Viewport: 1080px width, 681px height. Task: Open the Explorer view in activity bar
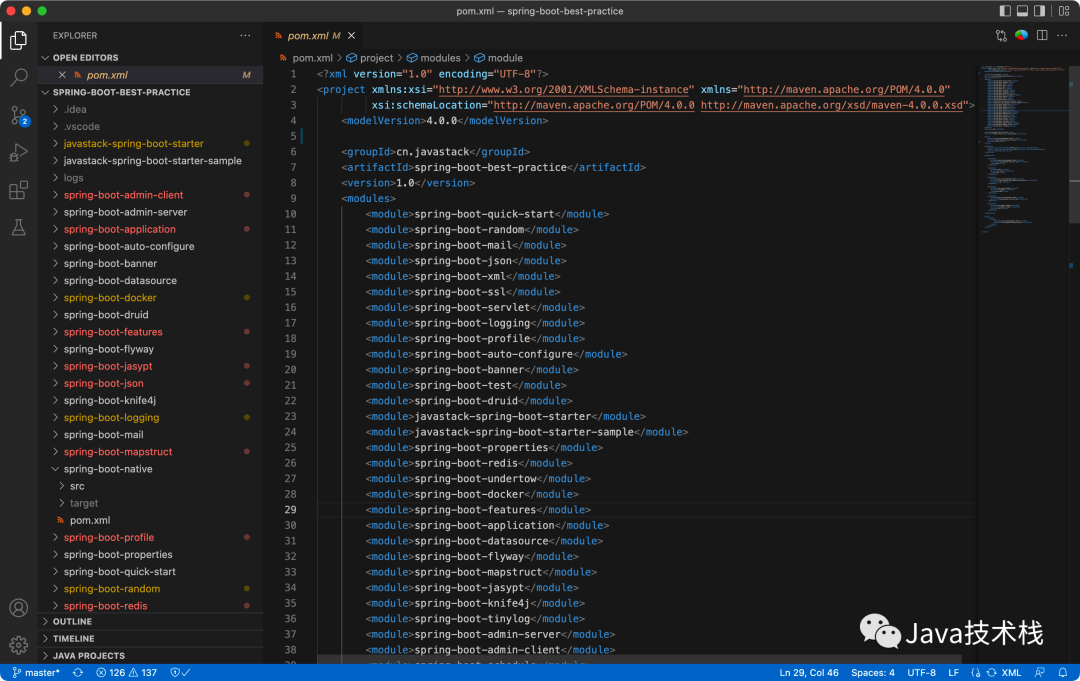19,41
